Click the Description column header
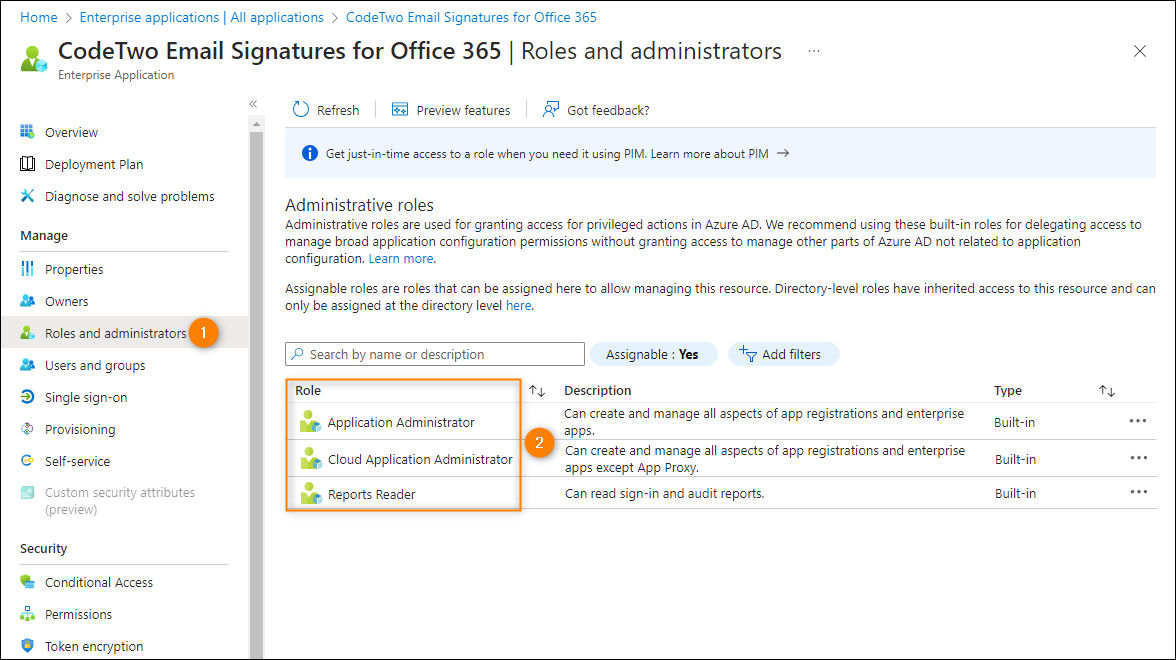The height and width of the screenshot is (660, 1176). pos(597,390)
